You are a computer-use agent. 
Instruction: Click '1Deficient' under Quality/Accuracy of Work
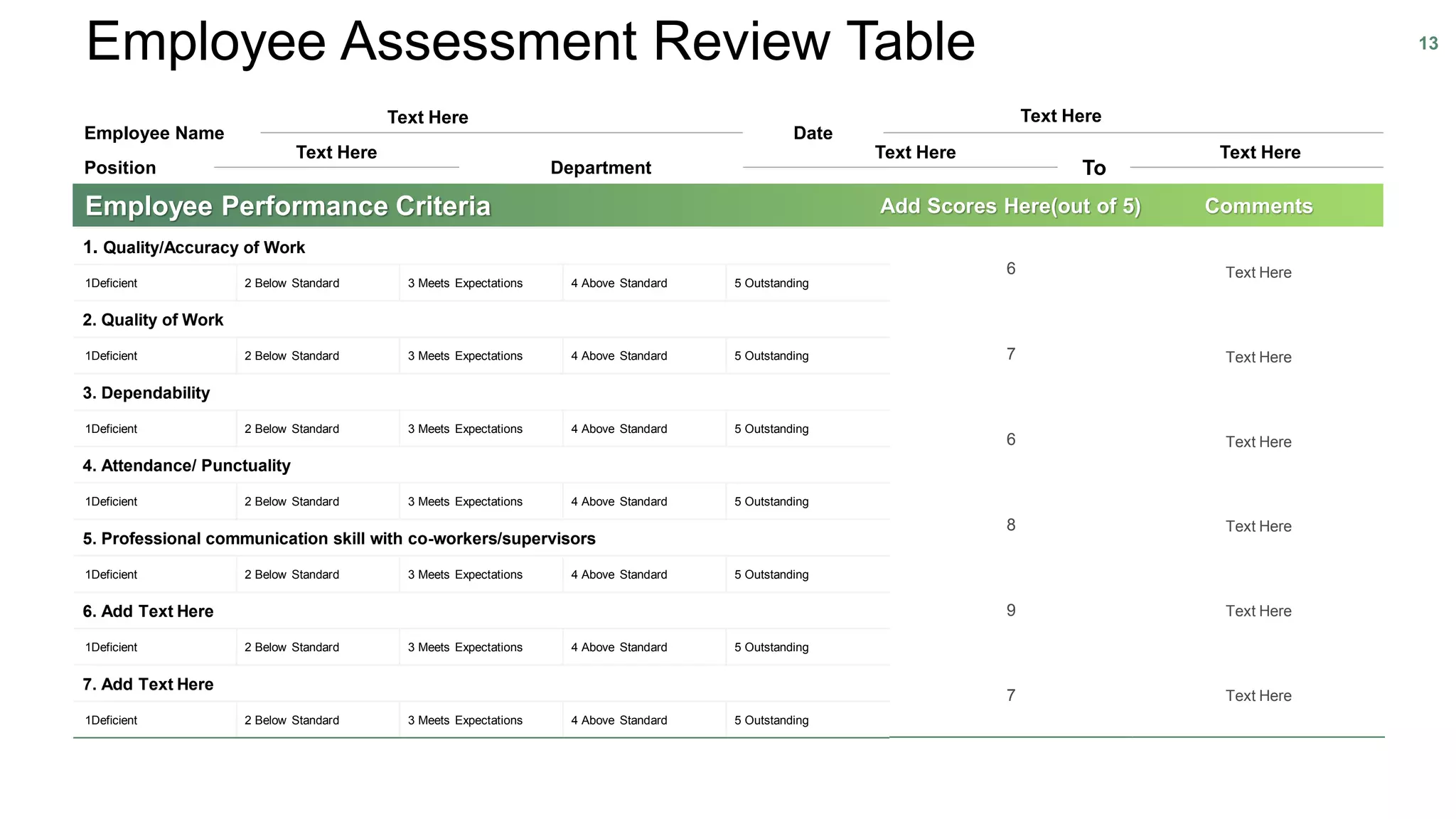pos(111,283)
